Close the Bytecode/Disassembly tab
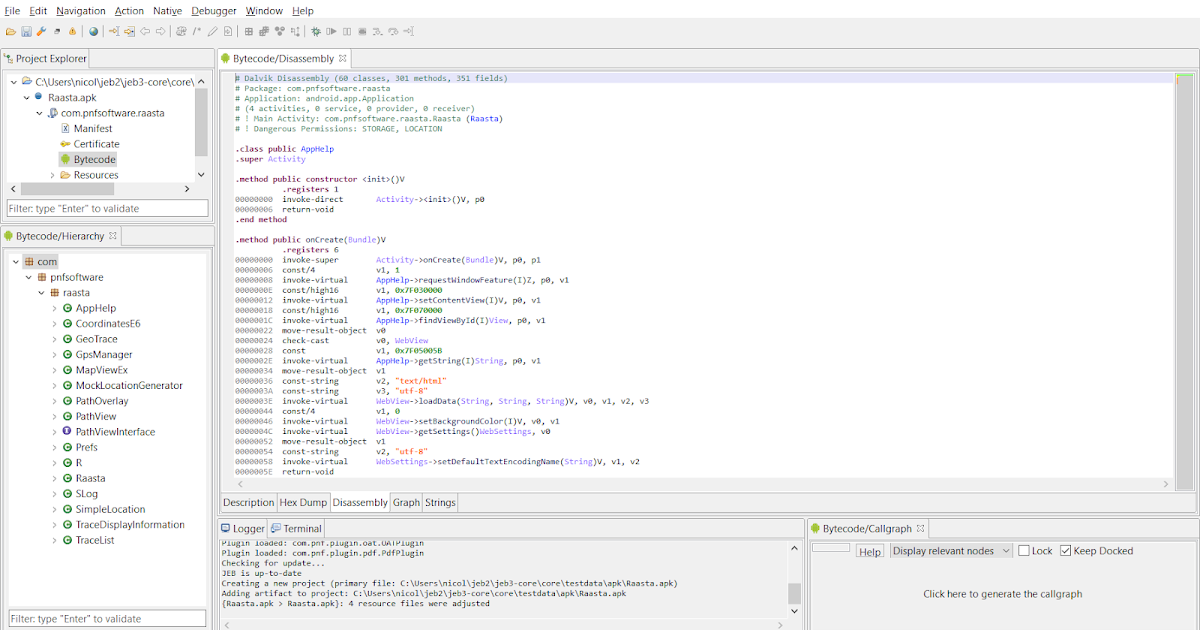 [342, 59]
